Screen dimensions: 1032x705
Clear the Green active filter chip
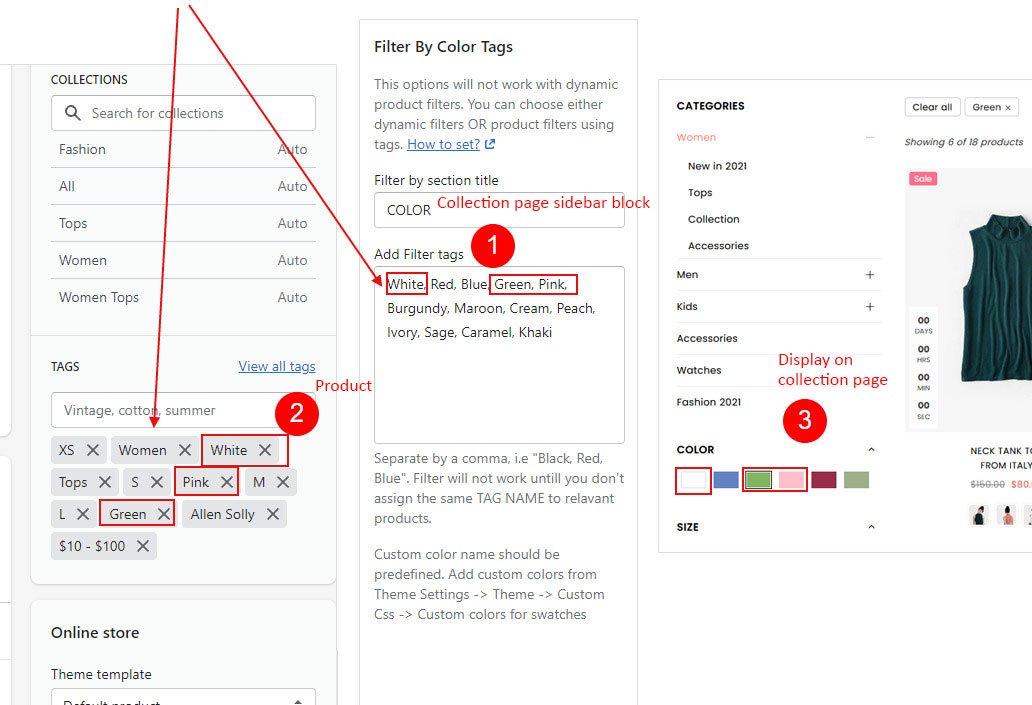pyautogui.click(x=1008, y=107)
